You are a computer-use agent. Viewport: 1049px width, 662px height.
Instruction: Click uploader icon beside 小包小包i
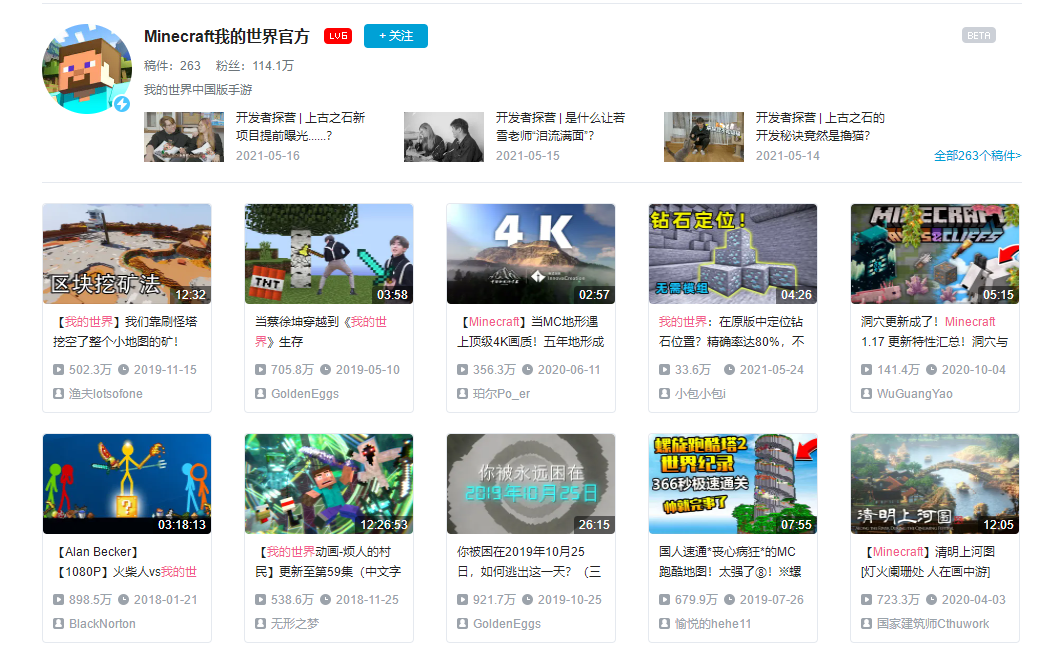point(665,394)
